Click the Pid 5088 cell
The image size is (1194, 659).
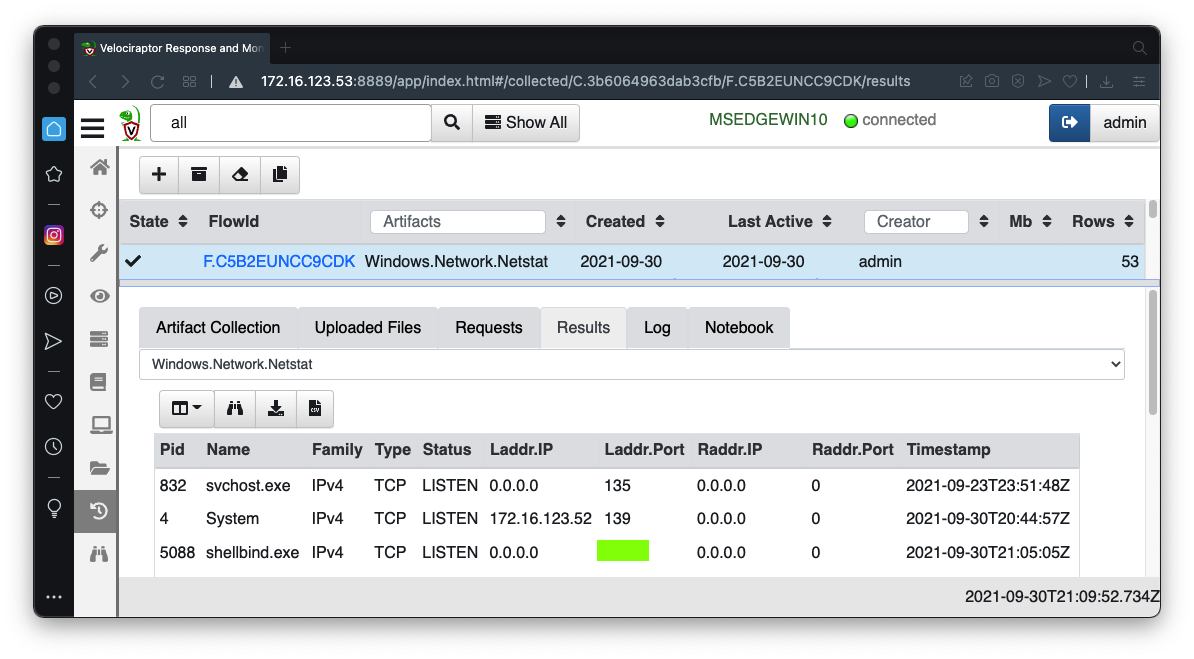coord(177,552)
